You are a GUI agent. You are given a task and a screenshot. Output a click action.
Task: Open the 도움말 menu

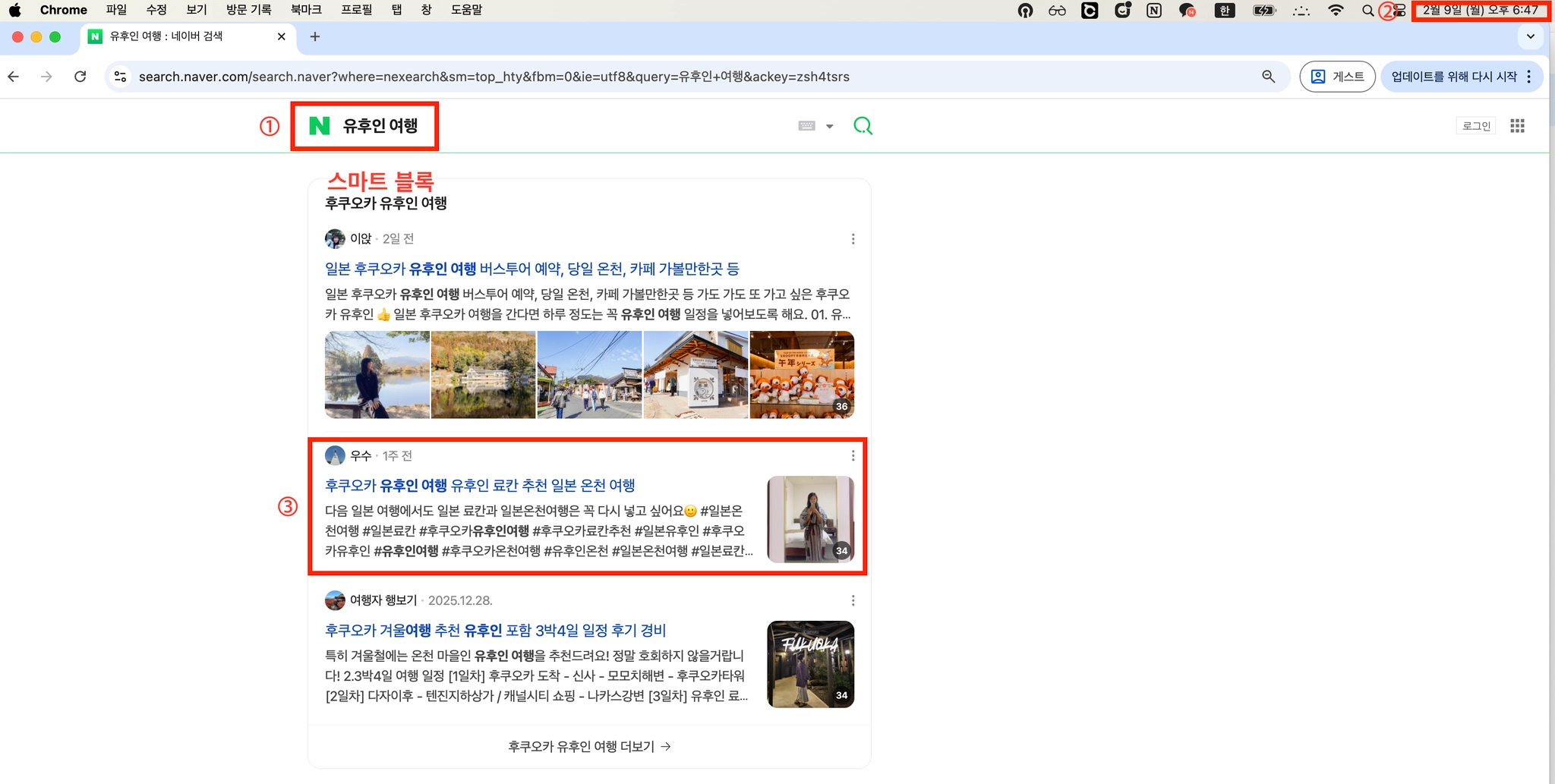click(x=466, y=11)
